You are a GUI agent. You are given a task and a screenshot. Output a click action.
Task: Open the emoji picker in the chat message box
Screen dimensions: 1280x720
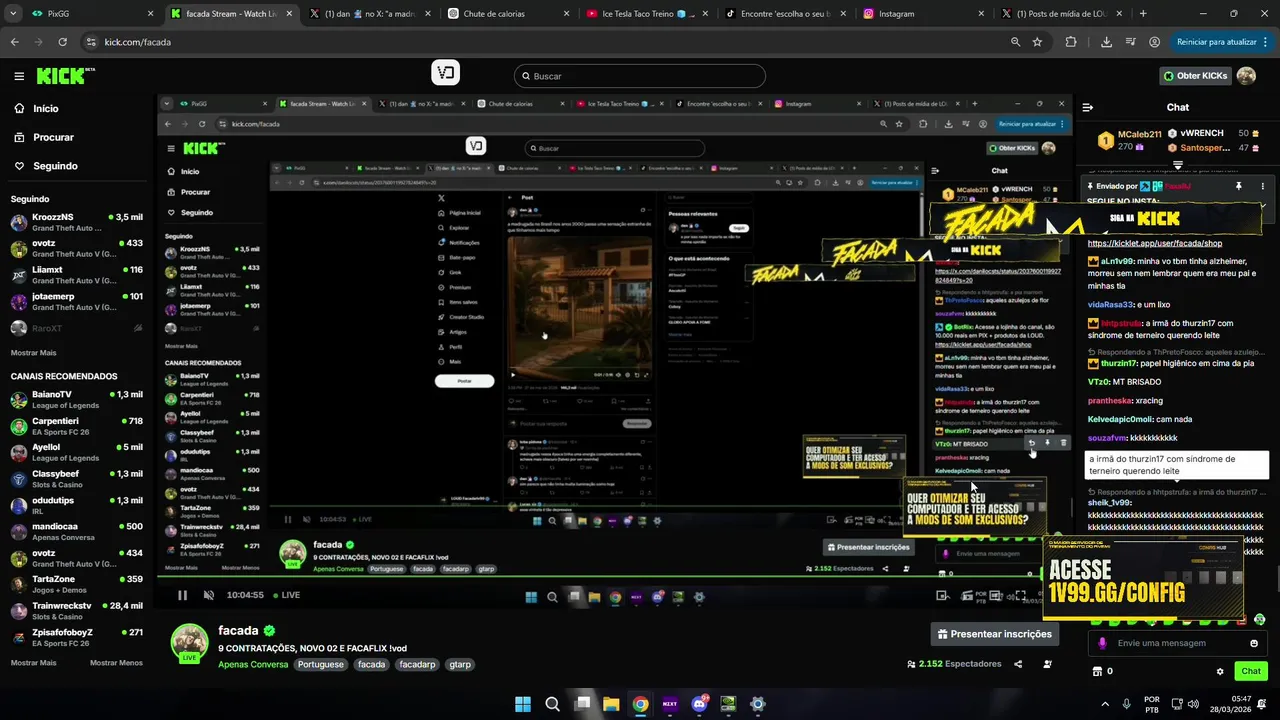click(x=1254, y=643)
